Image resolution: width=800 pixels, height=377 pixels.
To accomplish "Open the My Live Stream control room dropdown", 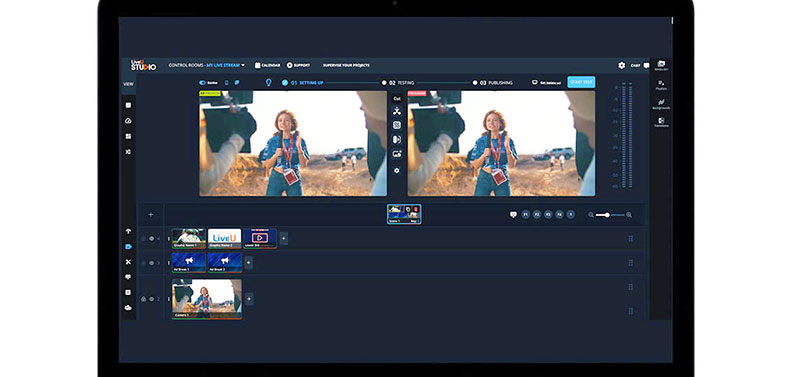I will pyautogui.click(x=226, y=65).
